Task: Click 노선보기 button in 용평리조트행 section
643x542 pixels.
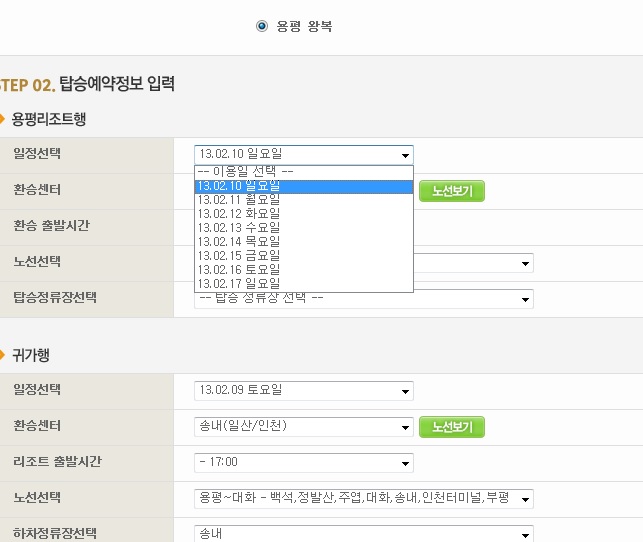Action: [x=451, y=191]
